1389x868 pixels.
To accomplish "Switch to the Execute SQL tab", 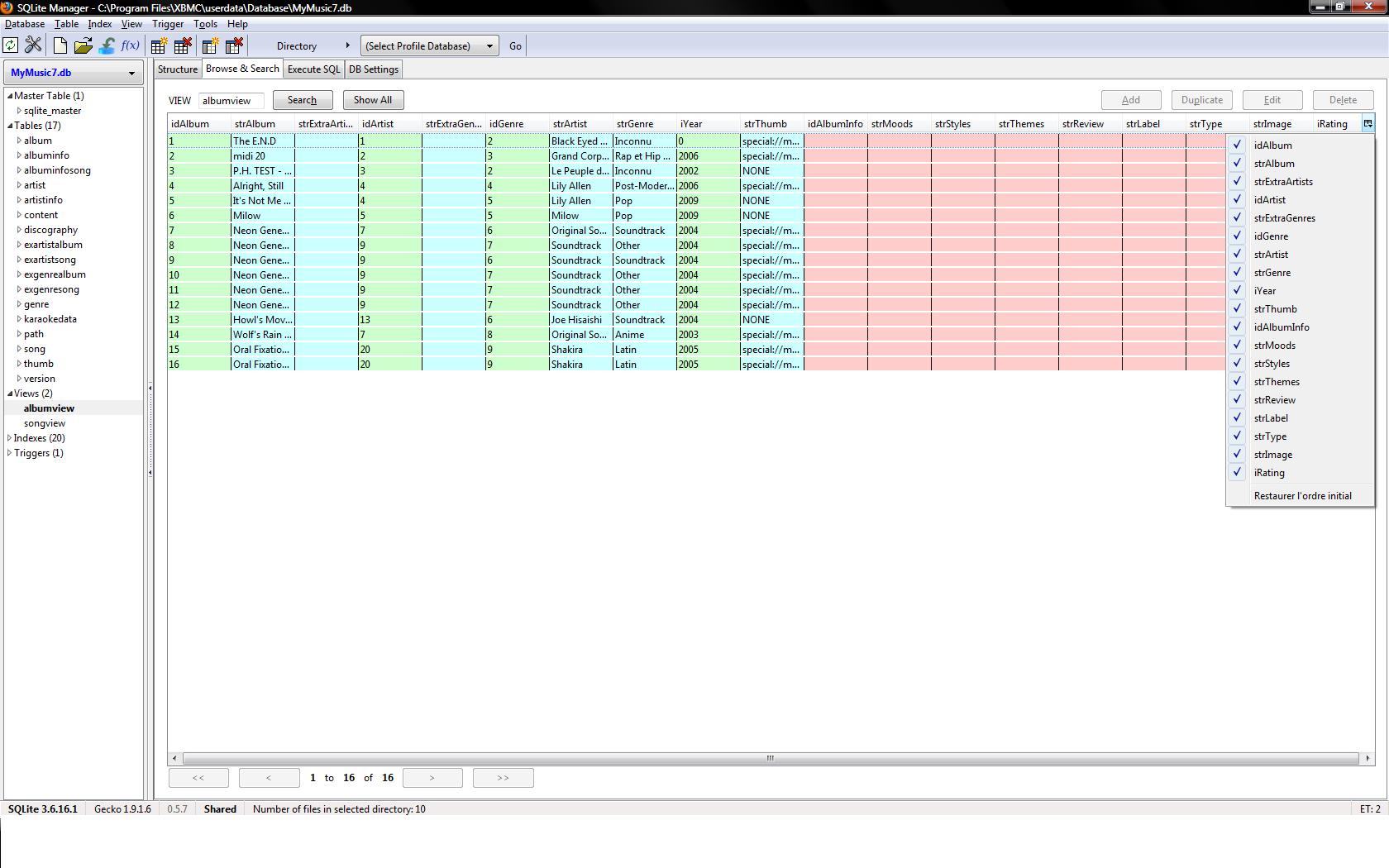I will coord(313,69).
